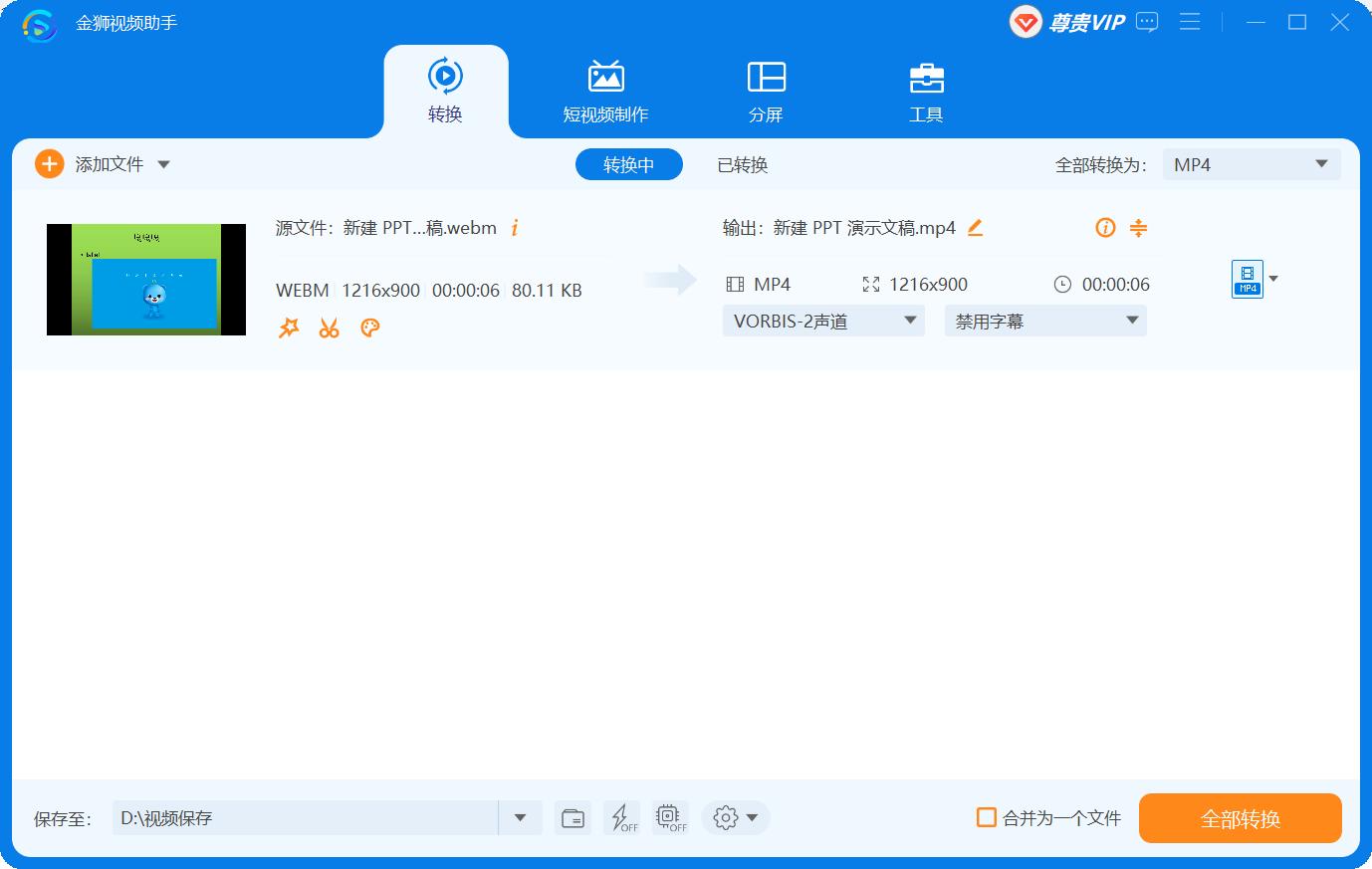1372x869 pixels.
Task: Open the palette icon to adjust video colors
Action: (369, 327)
